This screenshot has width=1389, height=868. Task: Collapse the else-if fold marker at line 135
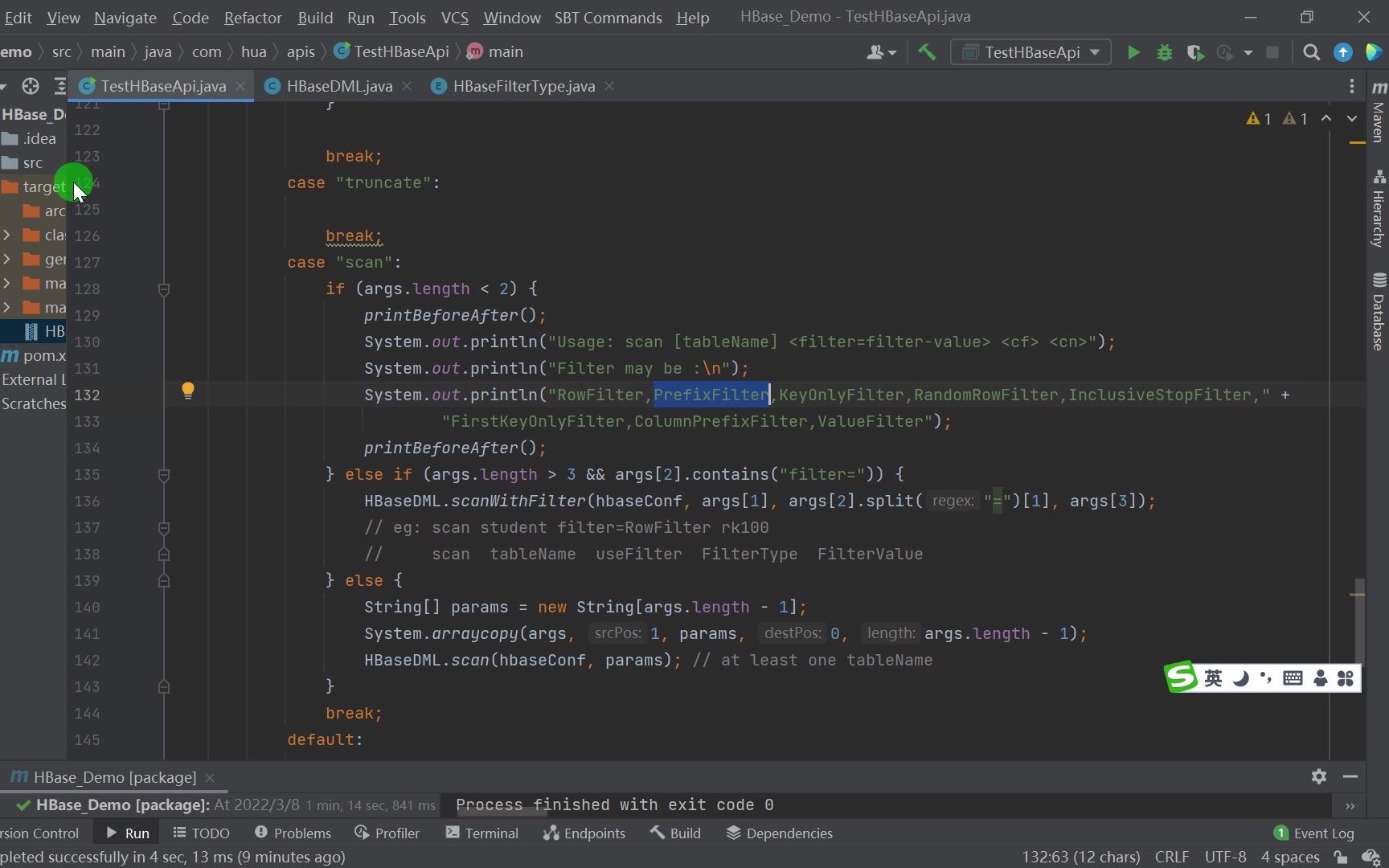[164, 475]
